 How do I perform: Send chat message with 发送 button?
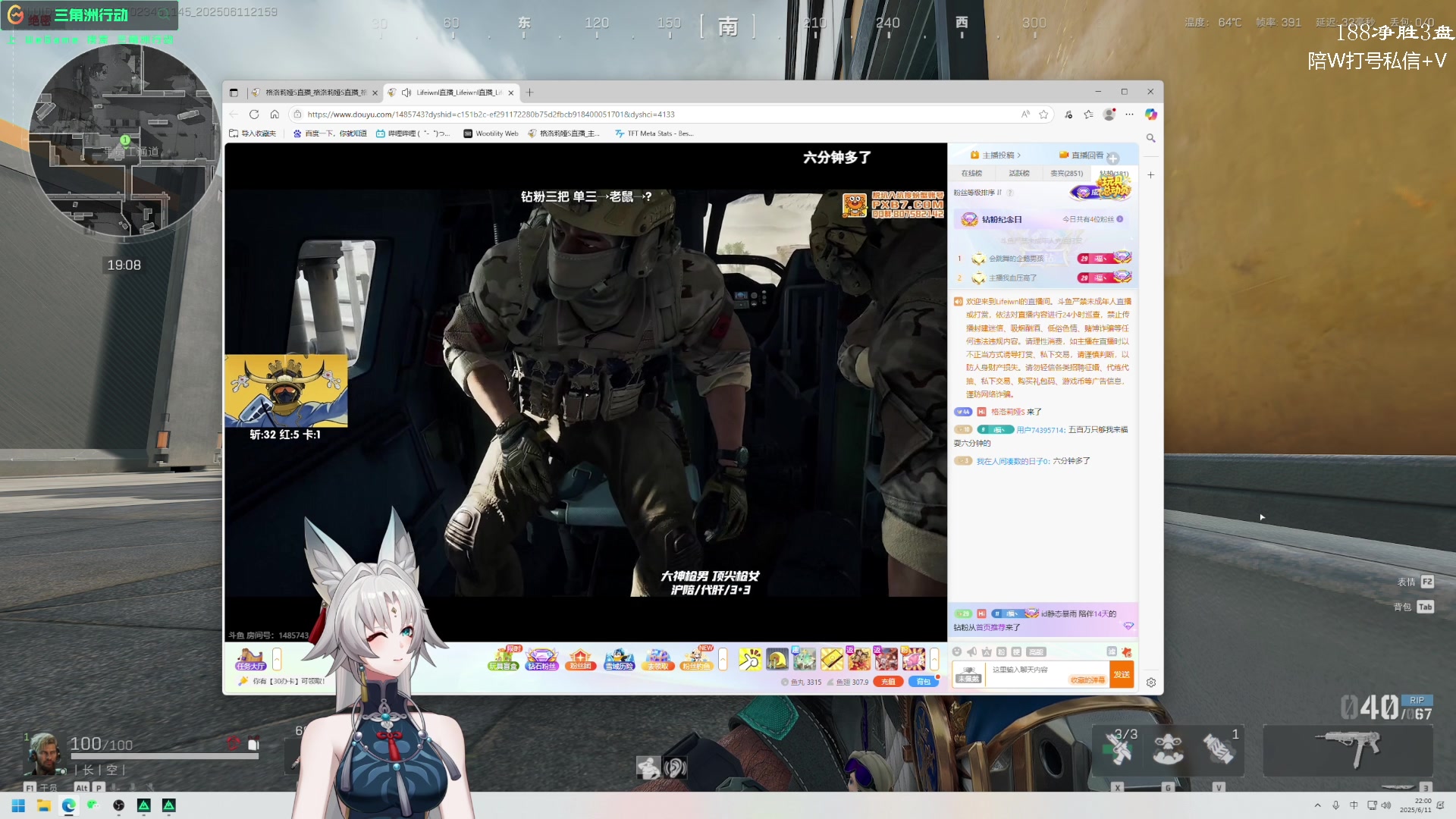point(1122,674)
